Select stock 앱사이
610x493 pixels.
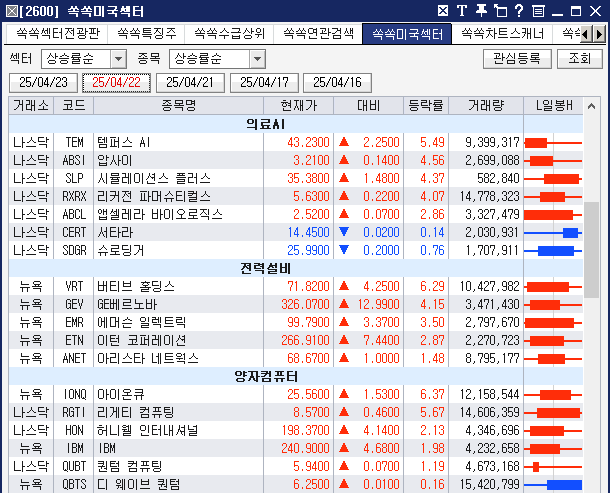115,160
